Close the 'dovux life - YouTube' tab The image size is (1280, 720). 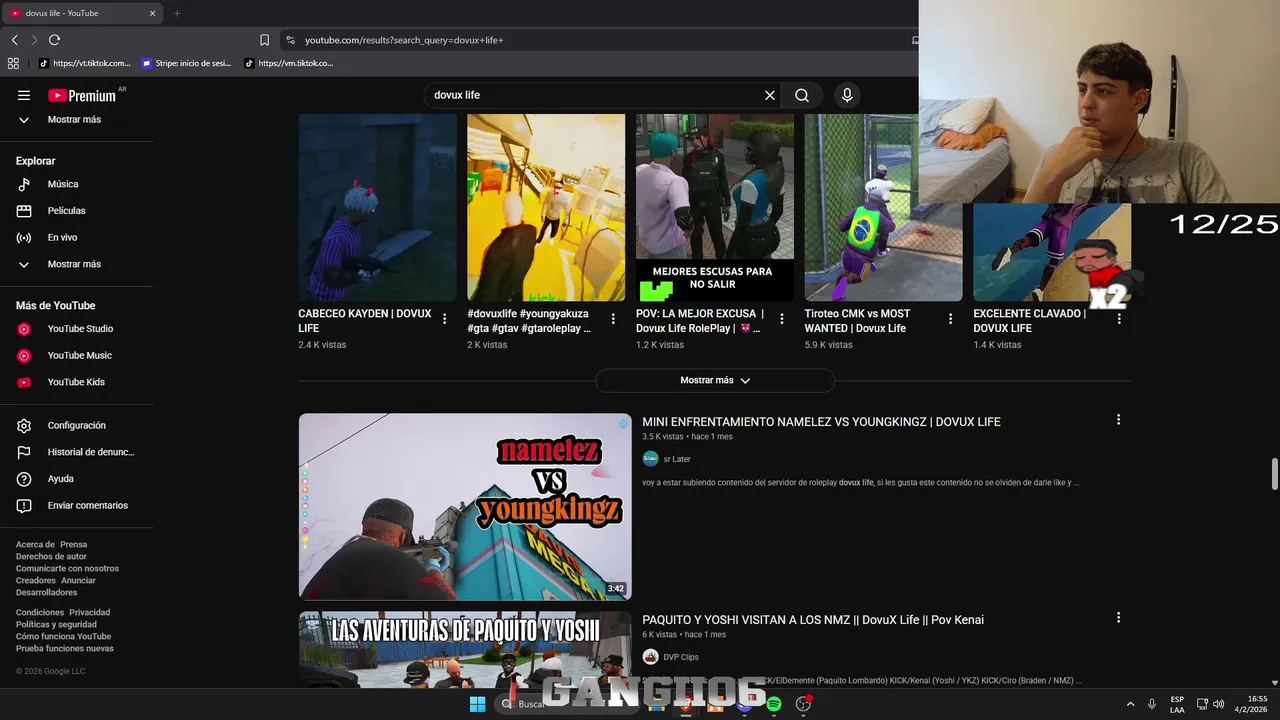[x=153, y=13]
